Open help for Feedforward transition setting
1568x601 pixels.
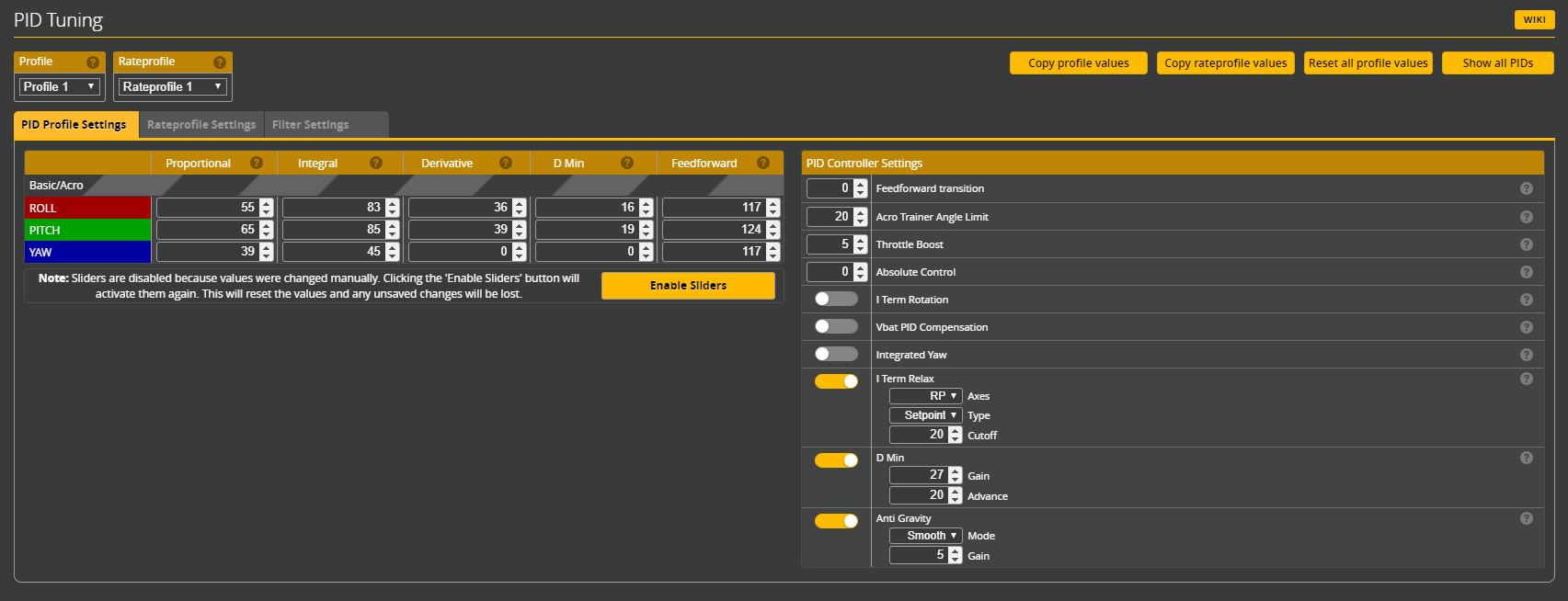click(x=1526, y=188)
